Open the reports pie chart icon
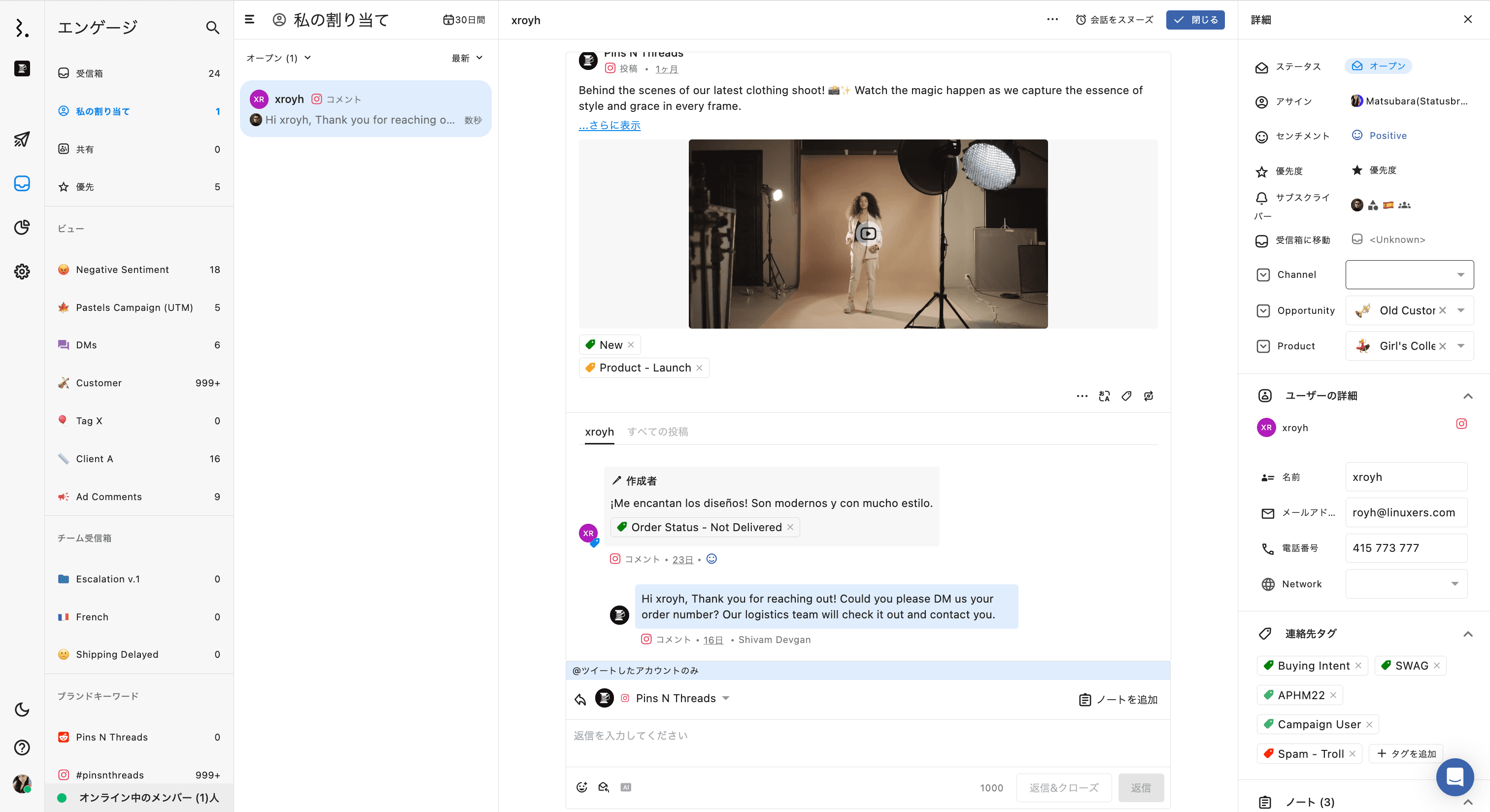 [22, 227]
